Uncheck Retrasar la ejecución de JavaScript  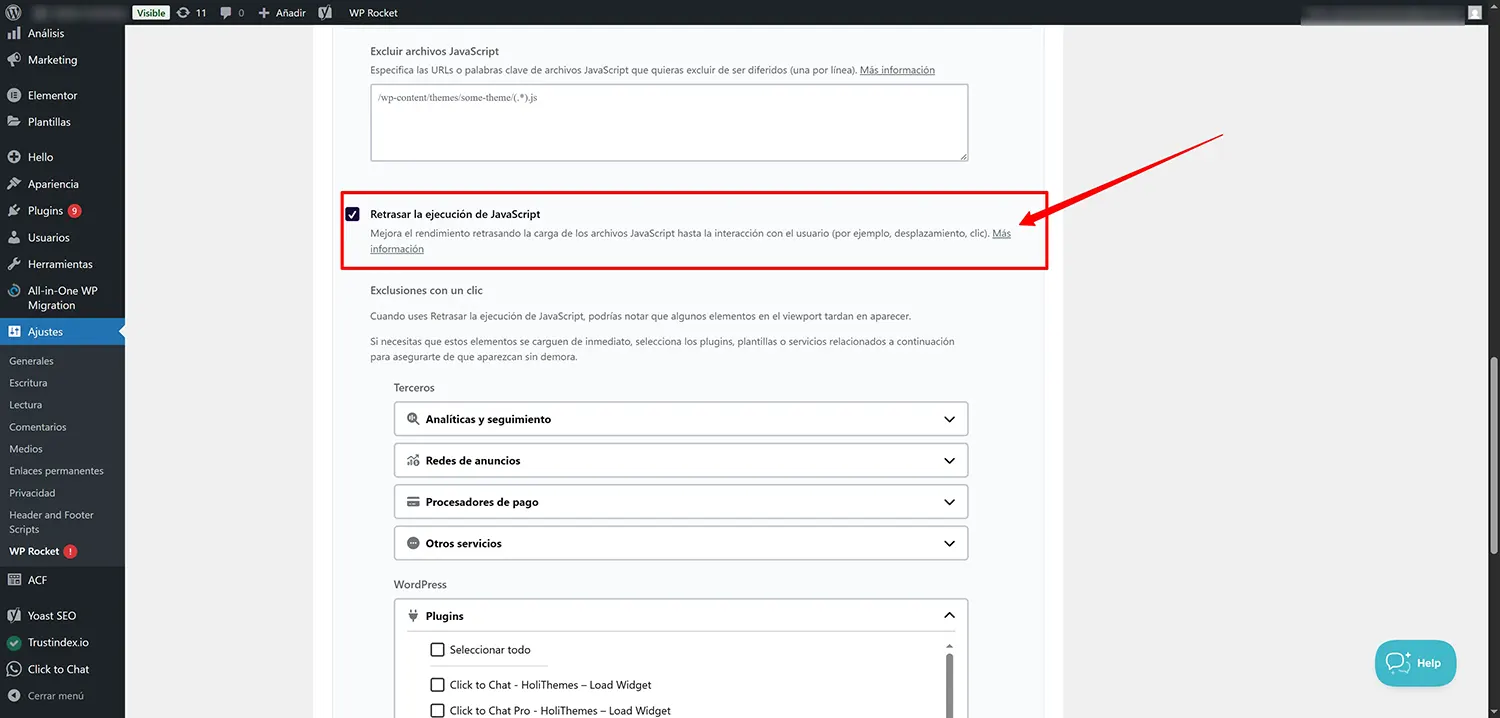(352, 214)
